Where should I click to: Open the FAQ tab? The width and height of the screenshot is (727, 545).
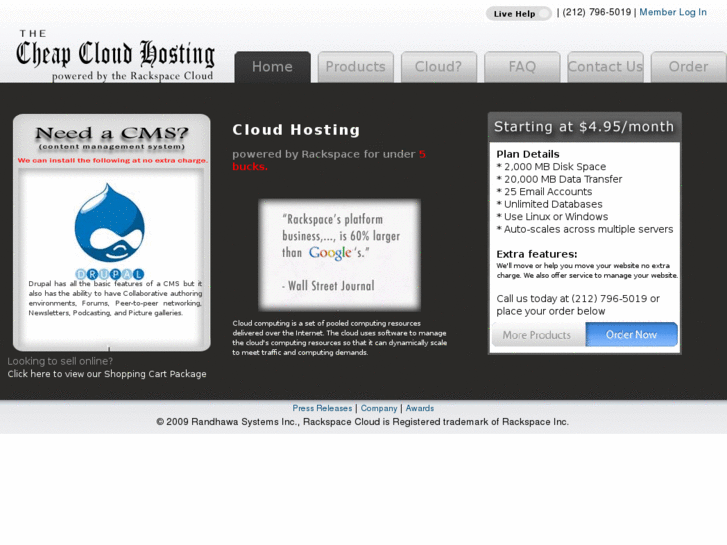[522, 67]
